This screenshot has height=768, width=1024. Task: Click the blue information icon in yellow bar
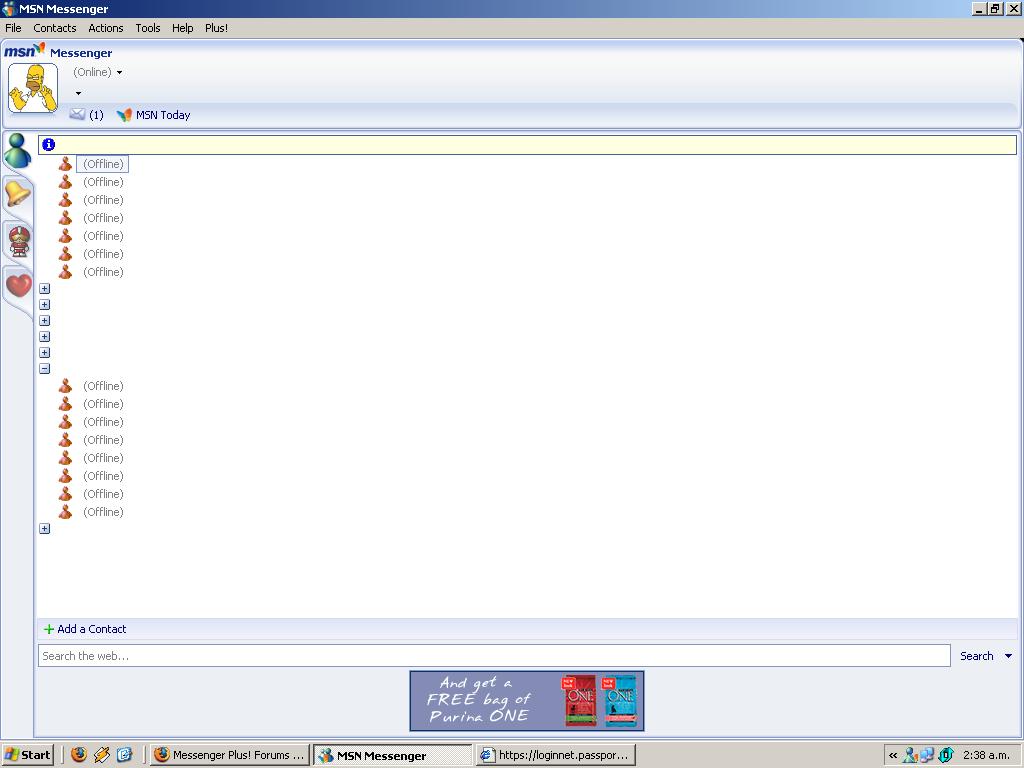coord(48,145)
